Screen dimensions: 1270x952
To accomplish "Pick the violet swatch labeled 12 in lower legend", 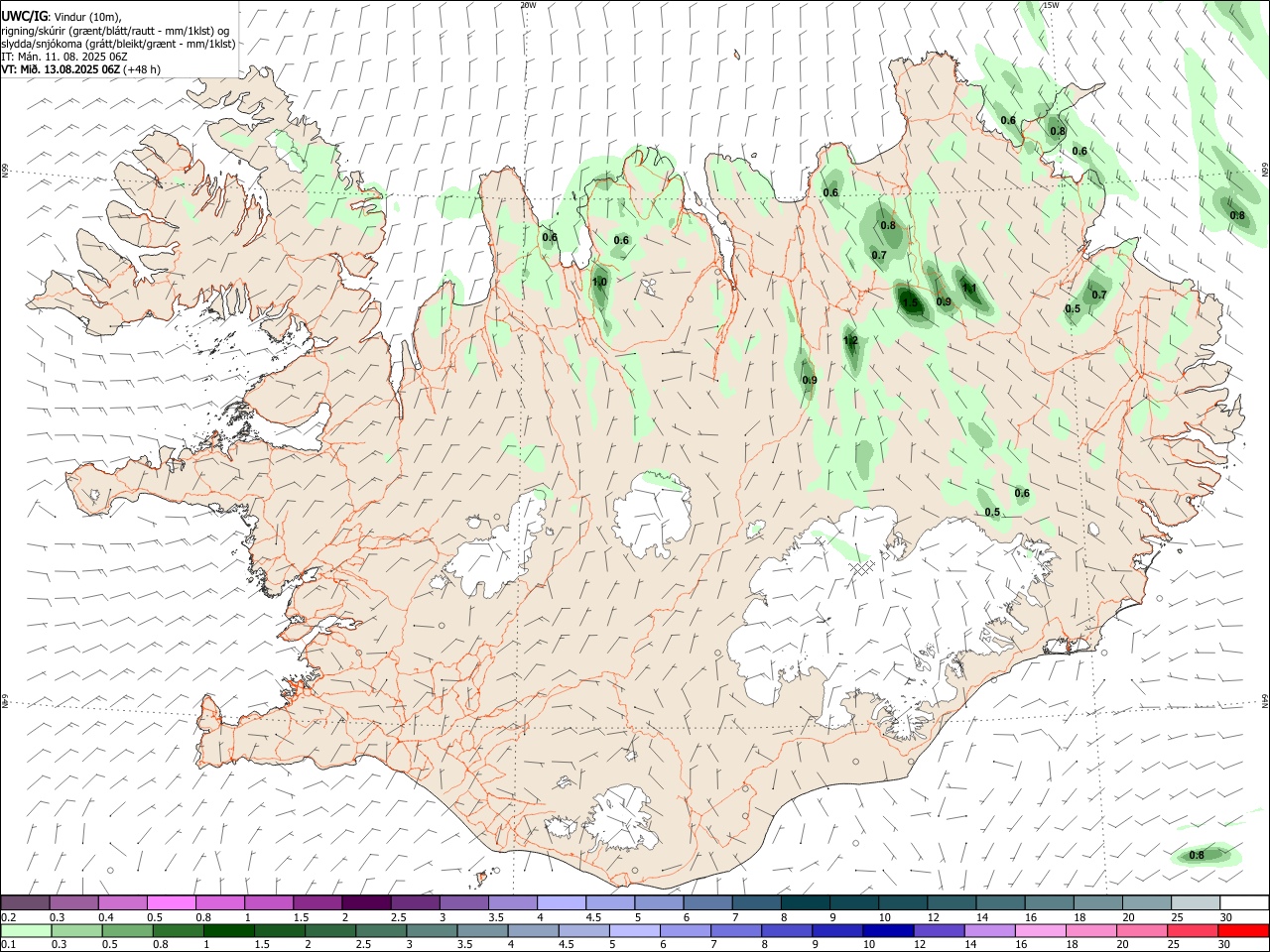I will point(938,931).
